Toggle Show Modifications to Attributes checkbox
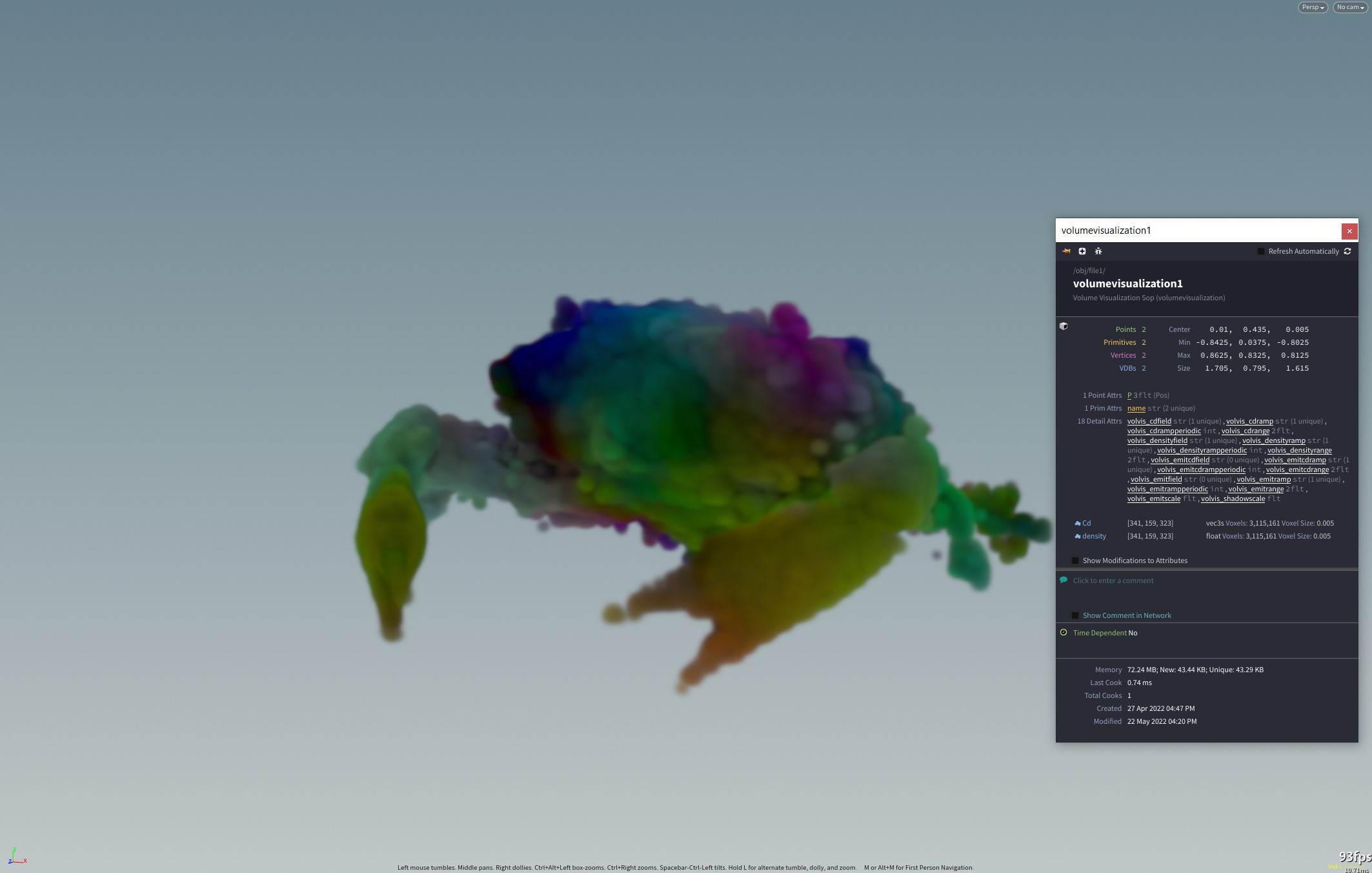The image size is (1372, 873). [1075, 560]
